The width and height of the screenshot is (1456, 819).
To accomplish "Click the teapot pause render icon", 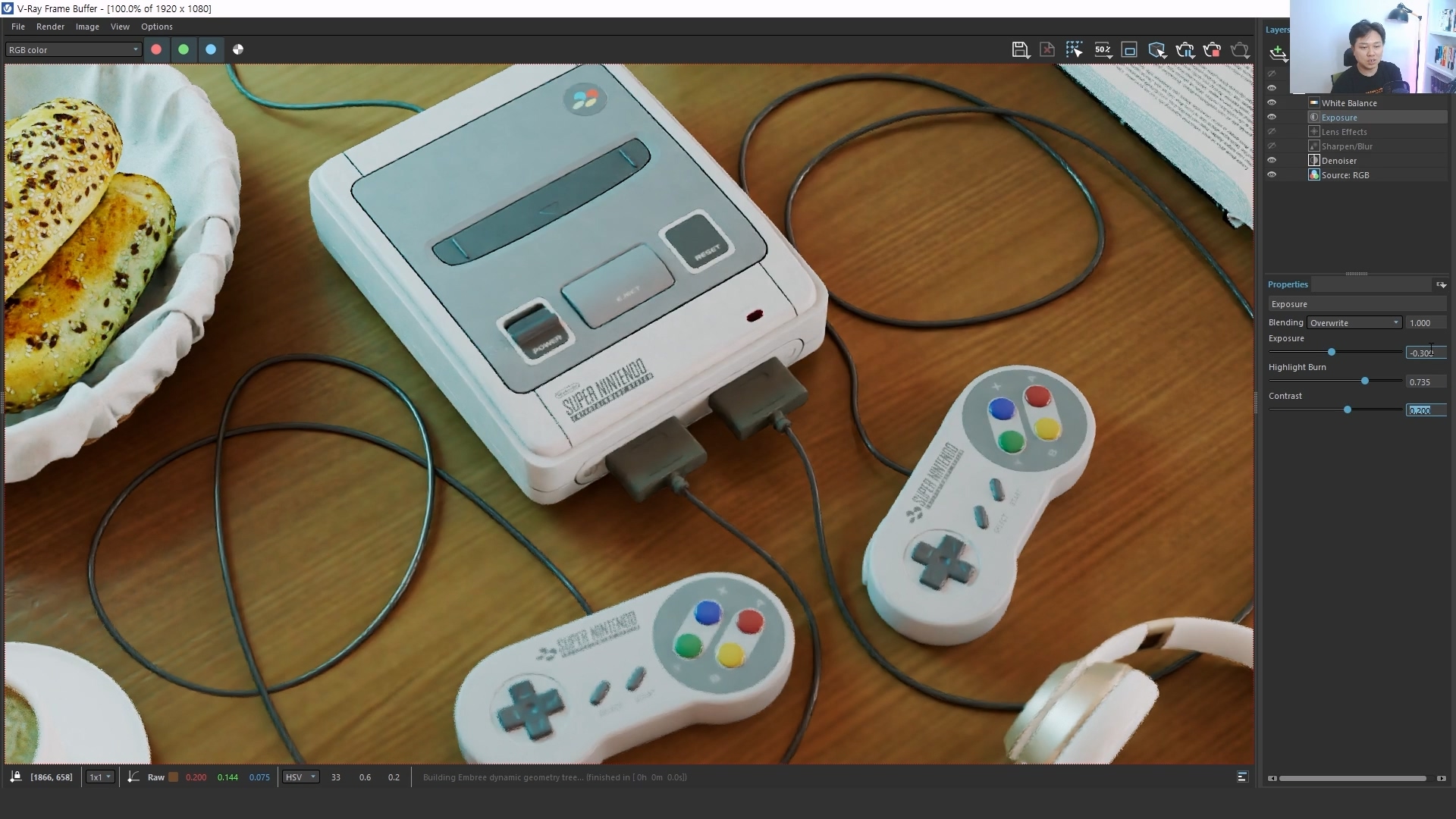I will [1185, 50].
